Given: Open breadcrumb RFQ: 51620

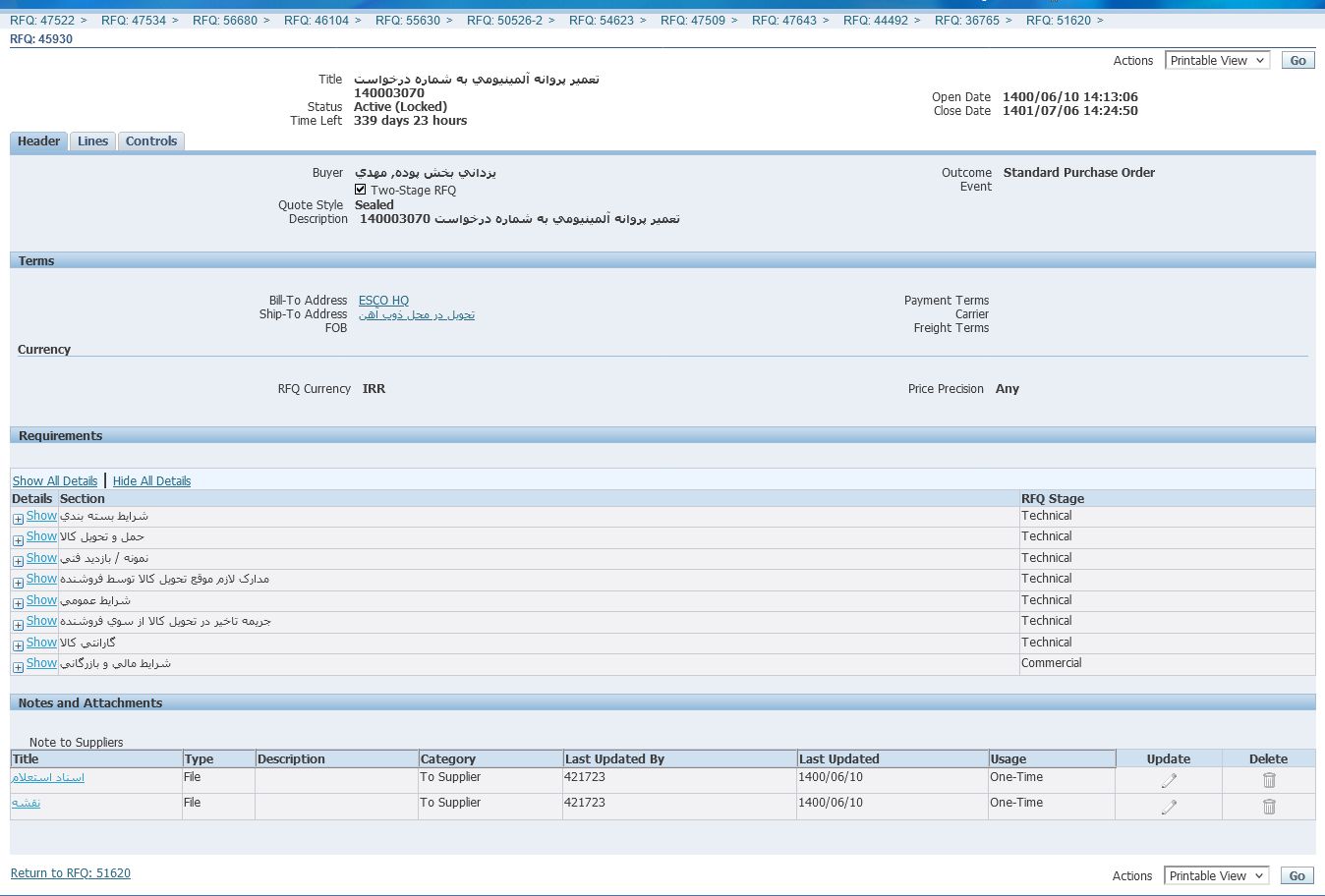Looking at the screenshot, I should 1059,20.
